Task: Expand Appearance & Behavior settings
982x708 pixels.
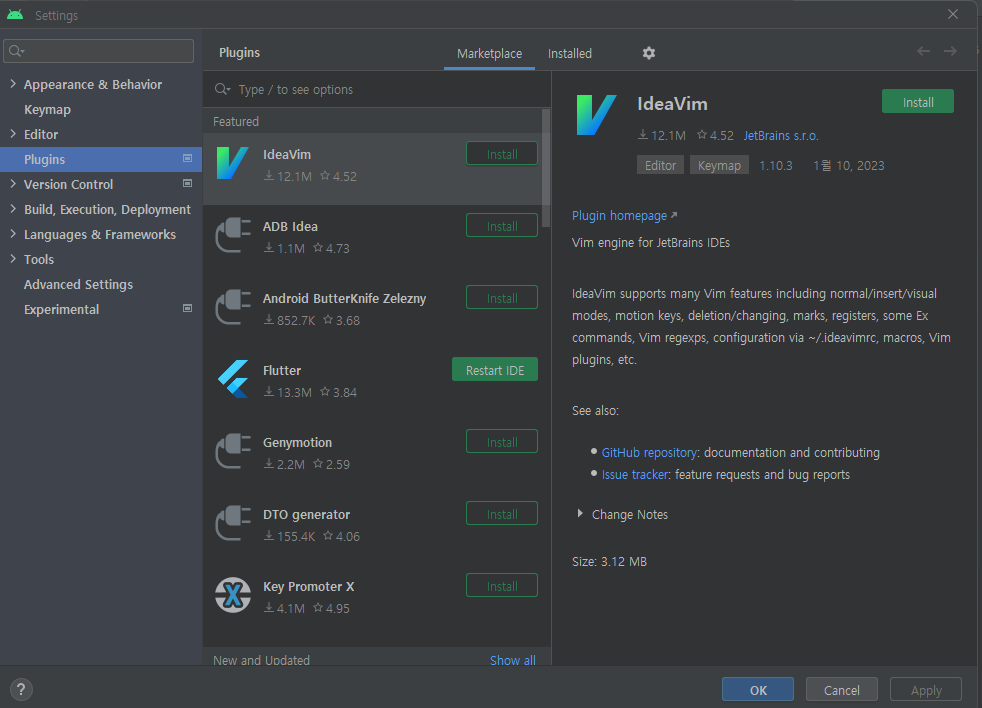Action: click(x=13, y=83)
